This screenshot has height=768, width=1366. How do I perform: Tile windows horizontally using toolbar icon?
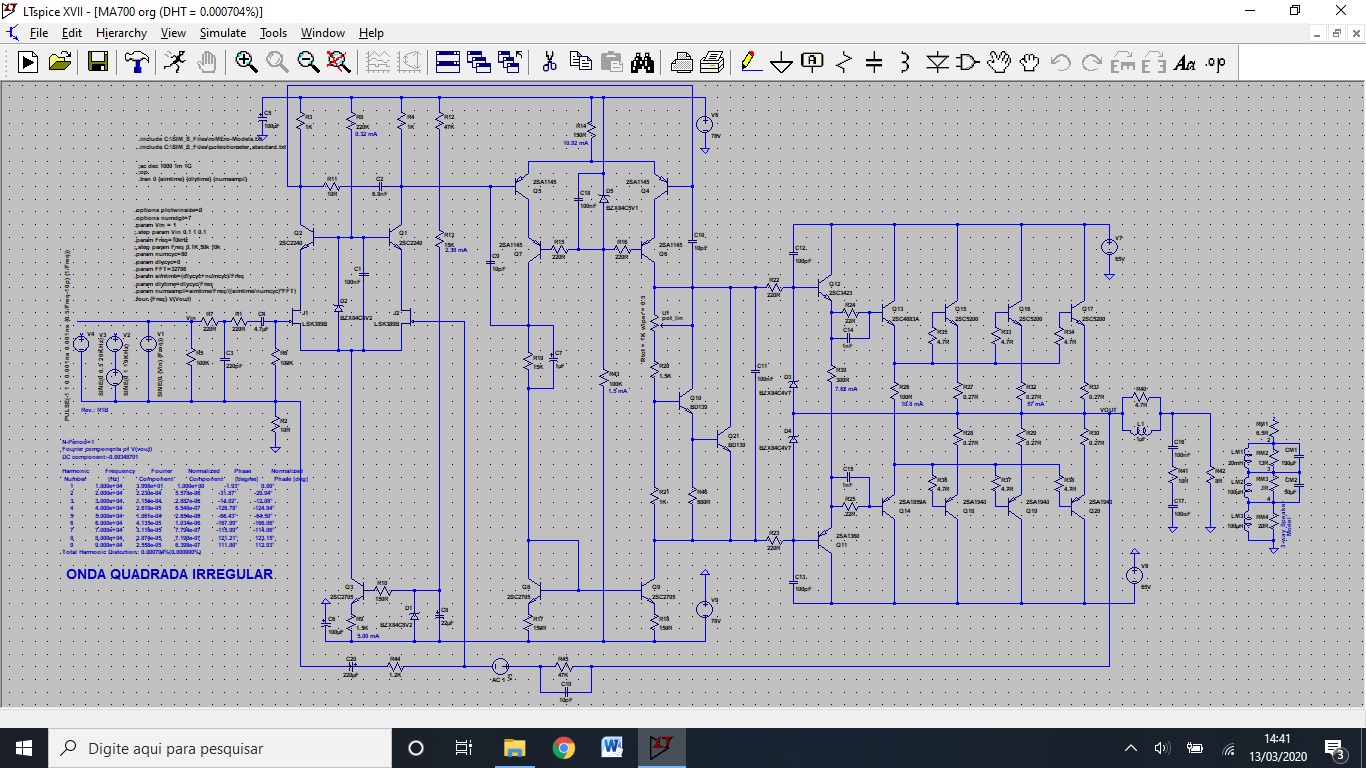(448, 62)
